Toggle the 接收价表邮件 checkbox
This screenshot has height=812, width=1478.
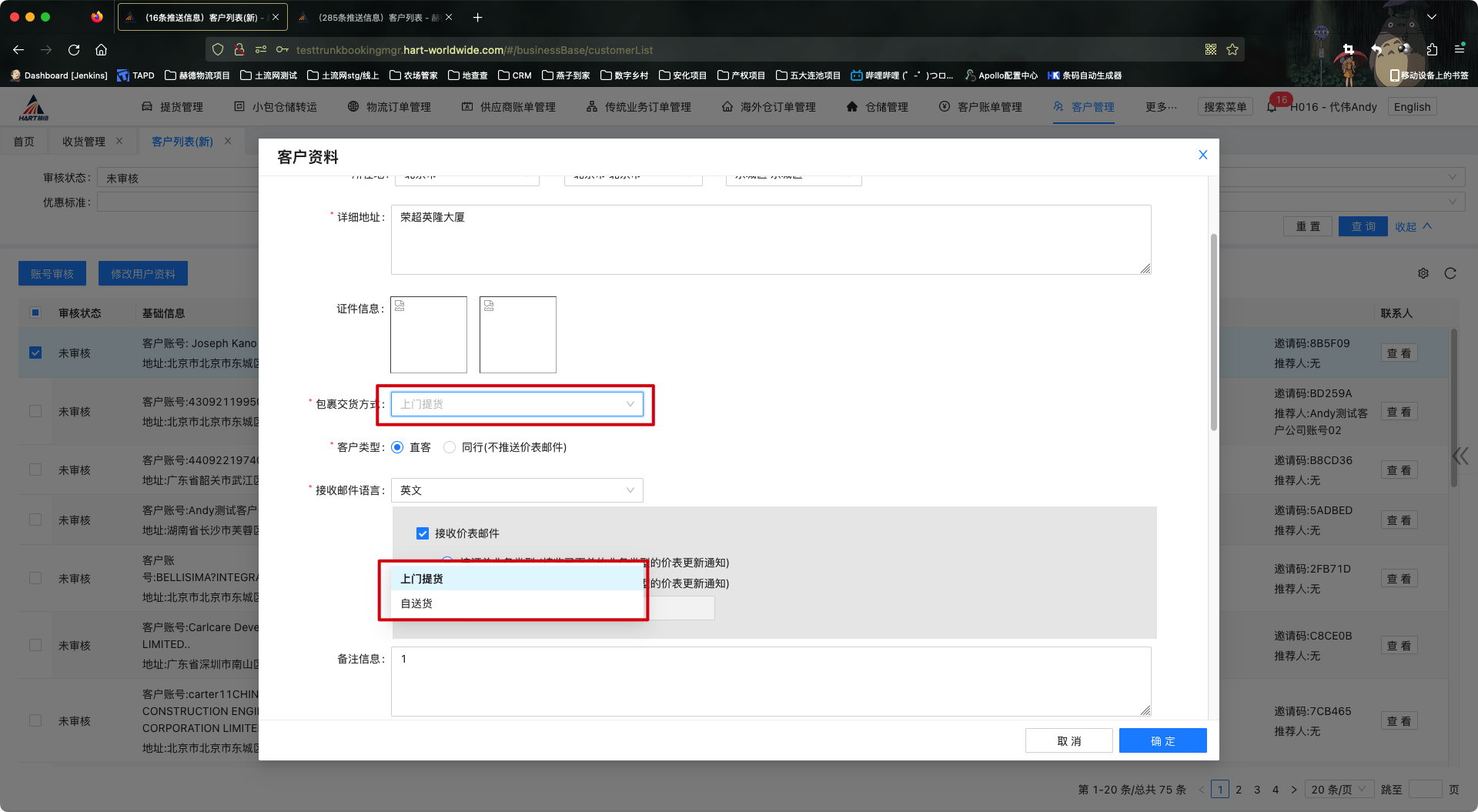[x=423, y=533]
